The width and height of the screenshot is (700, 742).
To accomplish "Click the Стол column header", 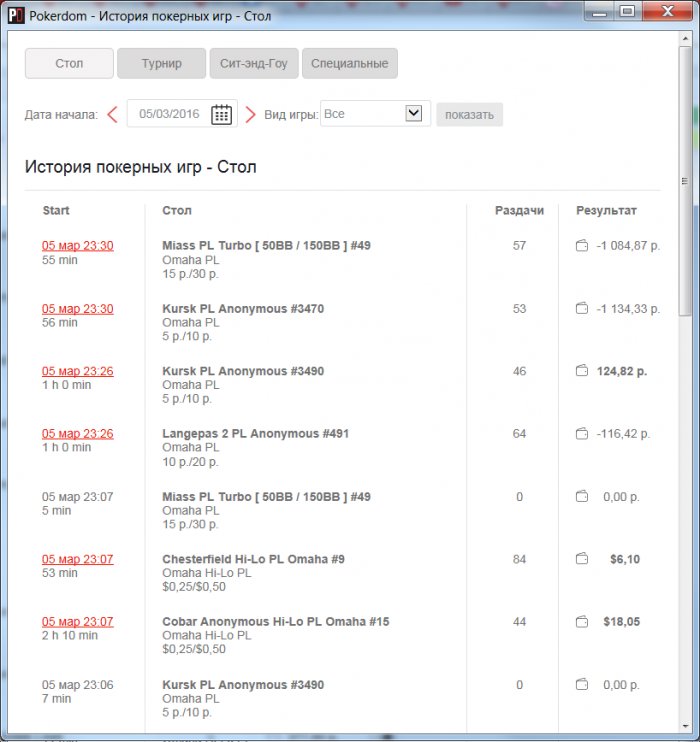I will (x=177, y=211).
